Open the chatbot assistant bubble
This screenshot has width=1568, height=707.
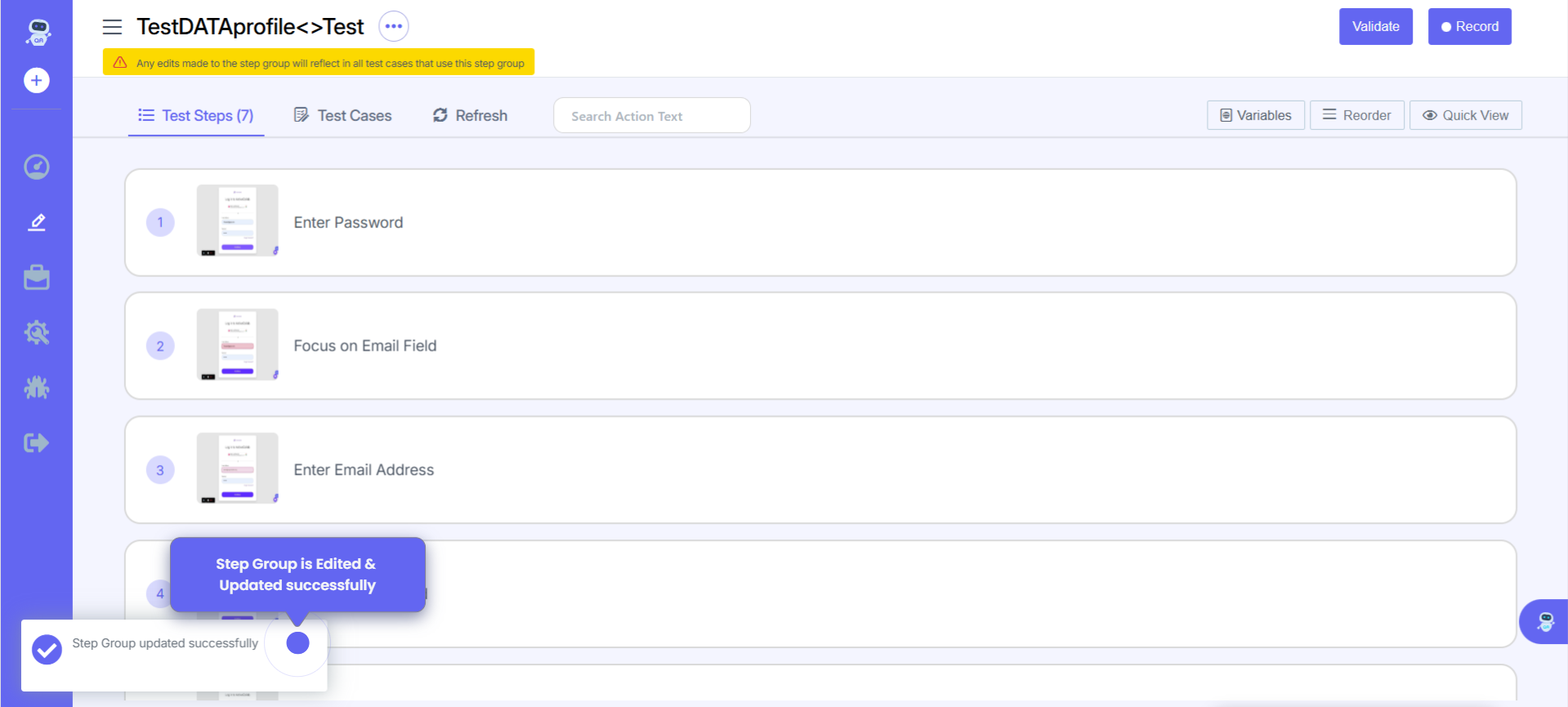pos(1544,622)
